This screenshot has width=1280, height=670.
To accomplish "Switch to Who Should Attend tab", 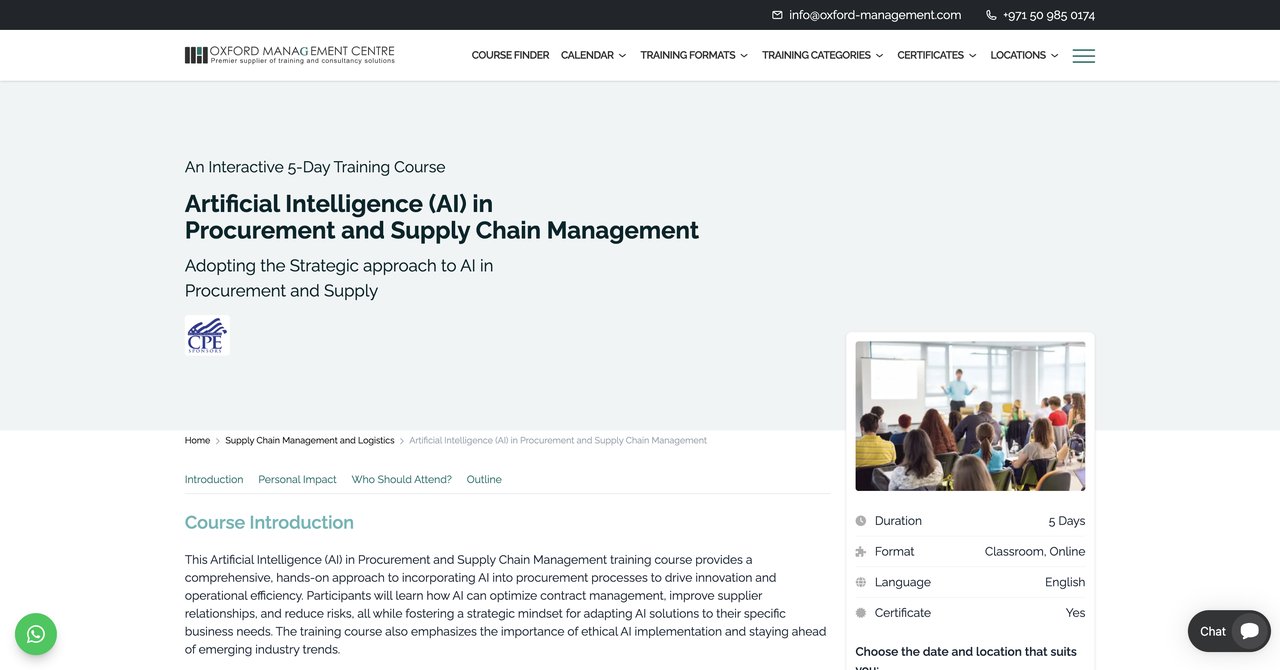I will pyautogui.click(x=401, y=480).
